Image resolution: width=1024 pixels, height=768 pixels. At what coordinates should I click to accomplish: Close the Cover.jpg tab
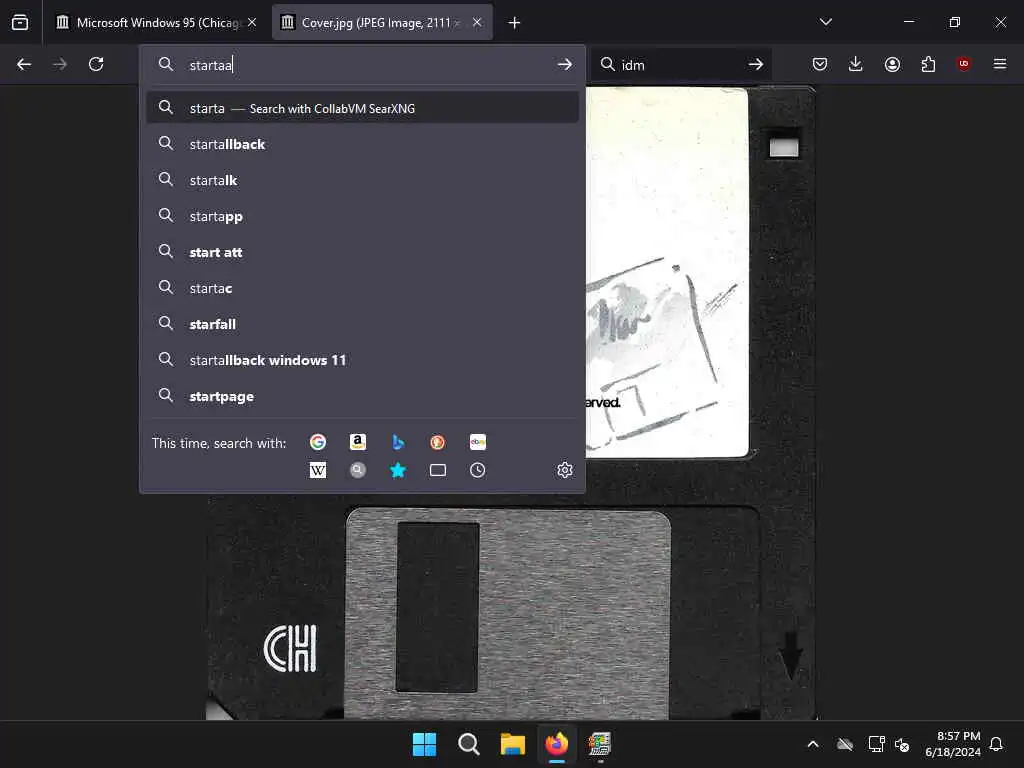point(477,22)
